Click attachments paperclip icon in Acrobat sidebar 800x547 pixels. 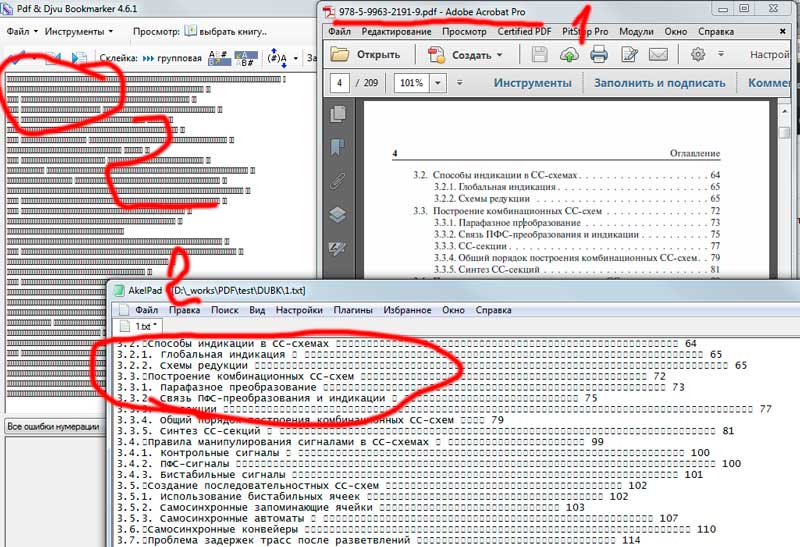[x=337, y=181]
